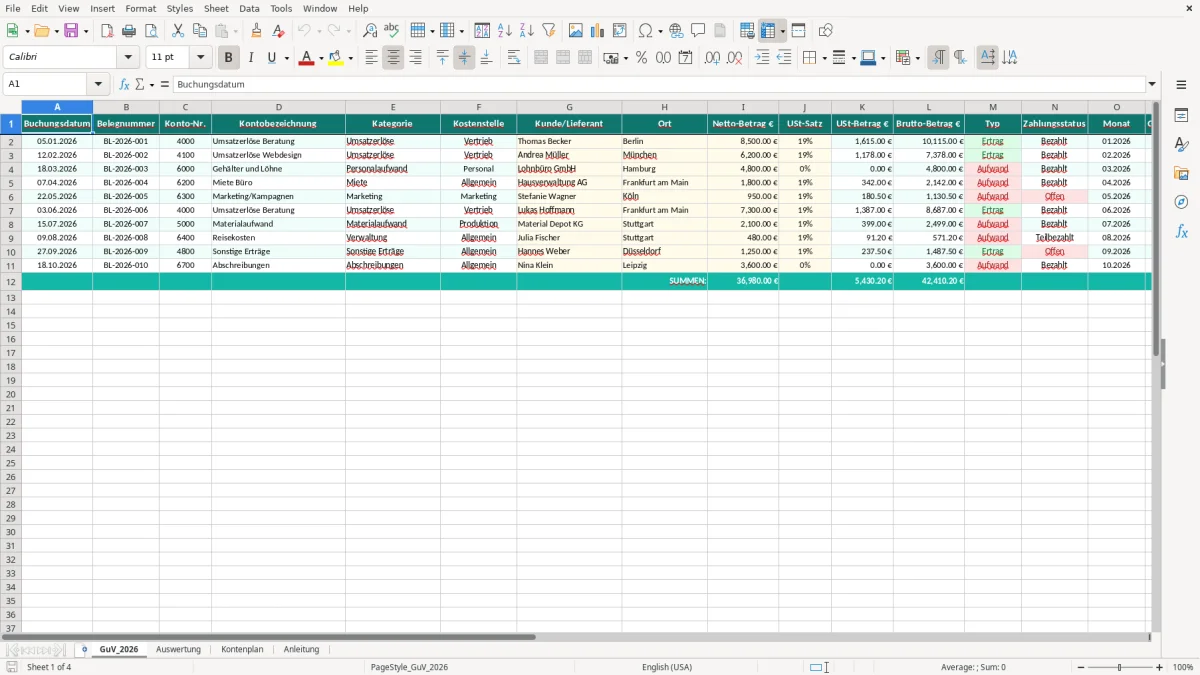Click the Font Color red A button

307,58
